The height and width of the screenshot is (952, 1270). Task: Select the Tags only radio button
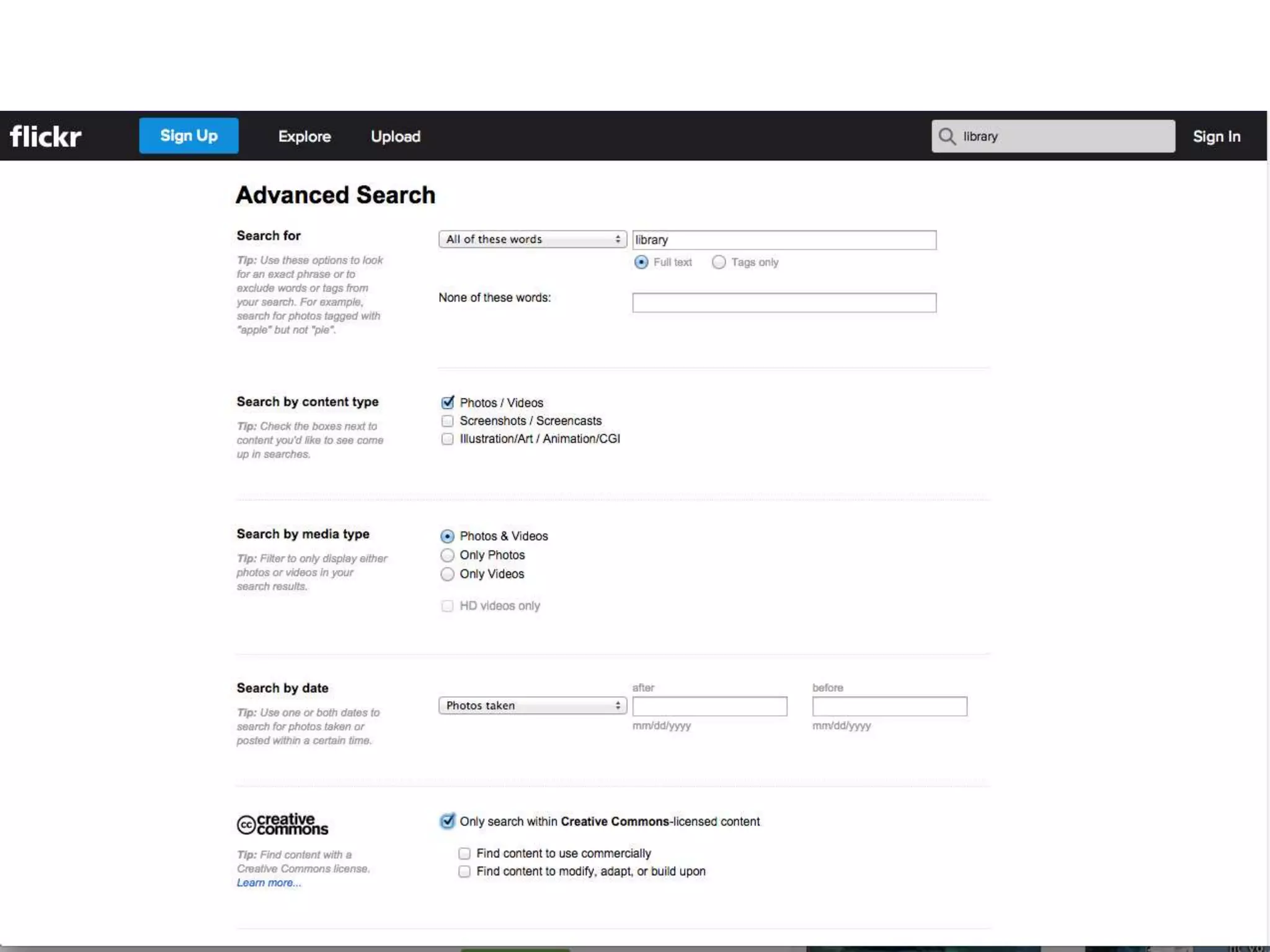(x=719, y=262)
